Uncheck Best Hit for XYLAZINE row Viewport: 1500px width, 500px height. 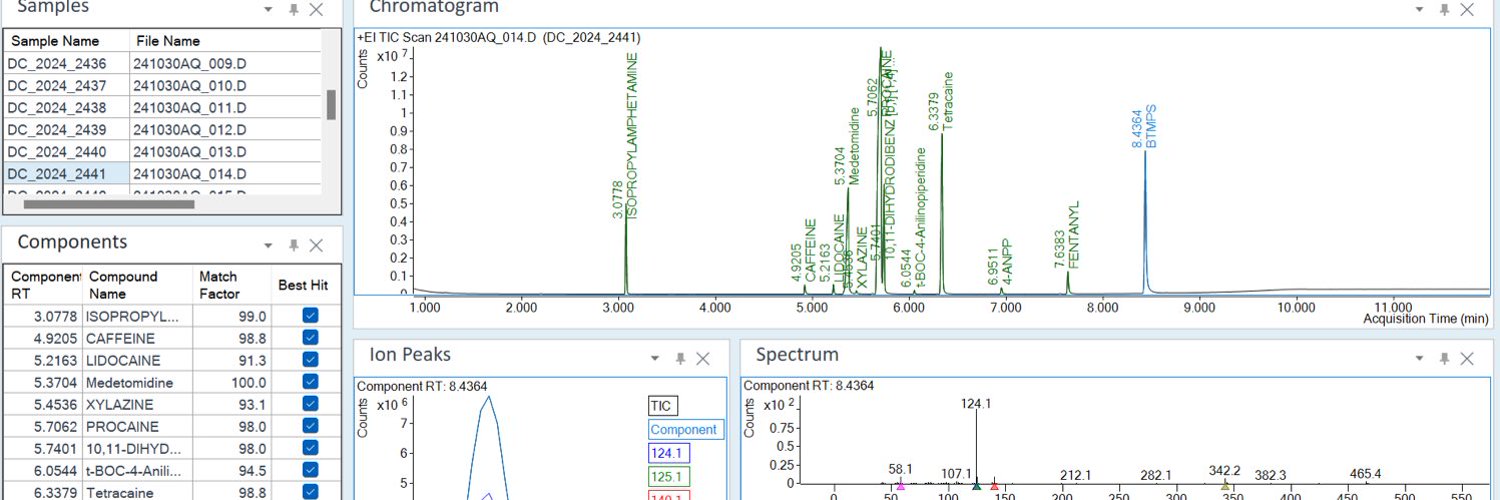click(x=310, y=404)
